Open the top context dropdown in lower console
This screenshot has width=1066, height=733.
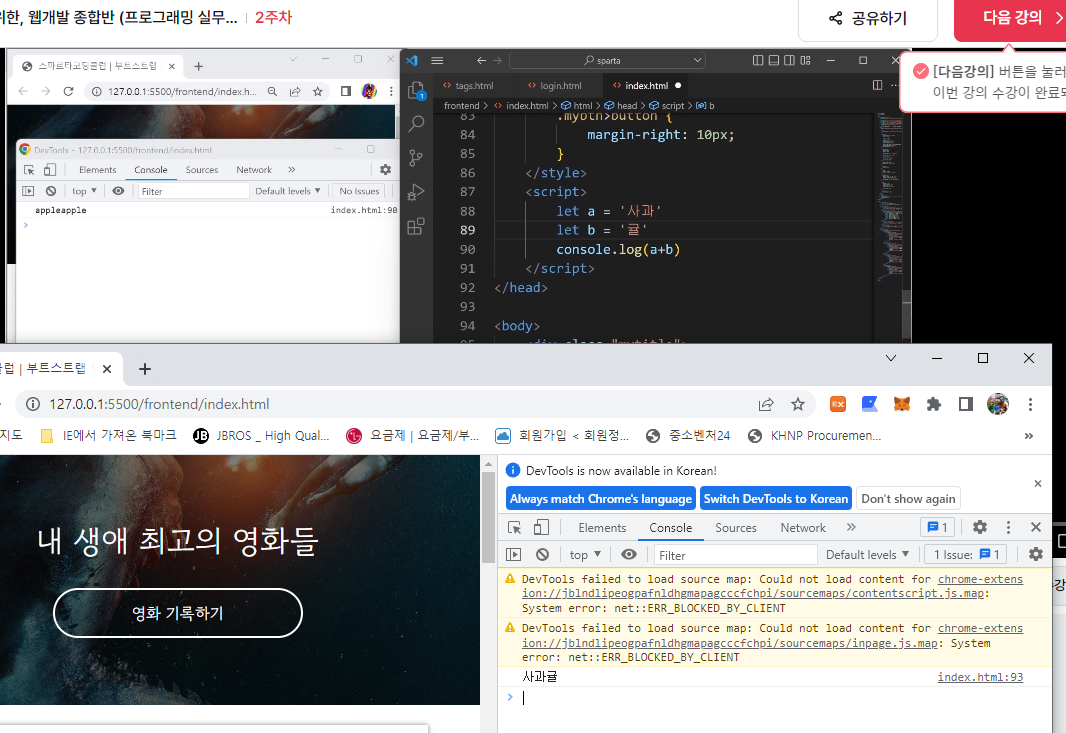click(x=585, y=555)
